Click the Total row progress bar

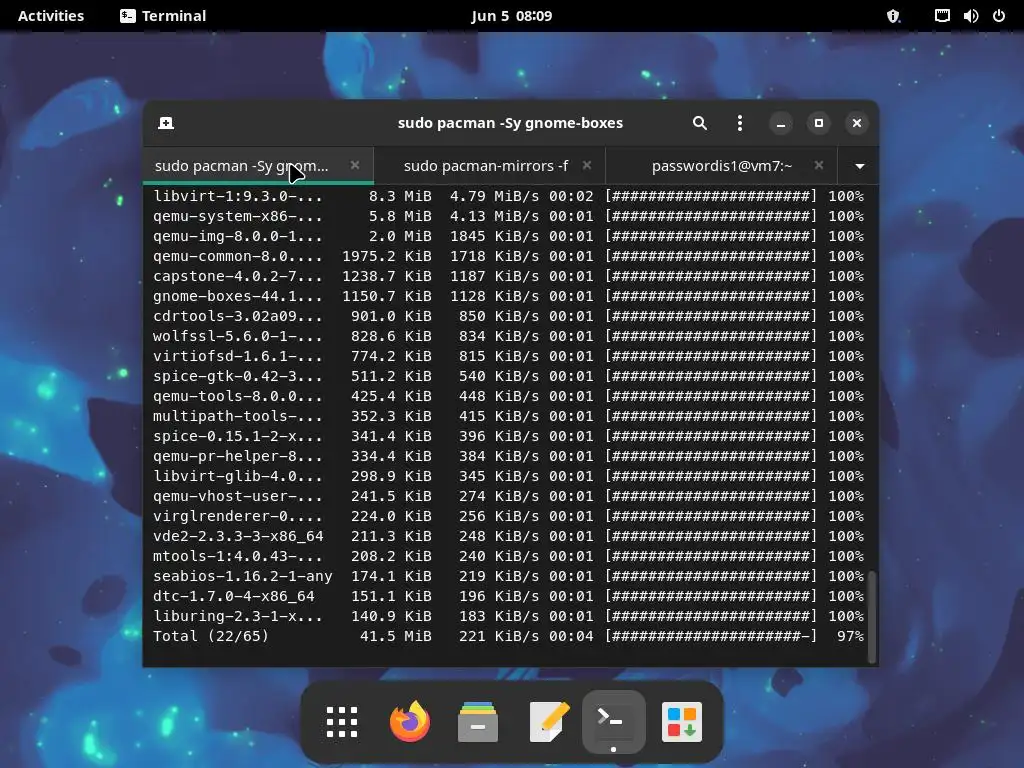coord(711,636)
